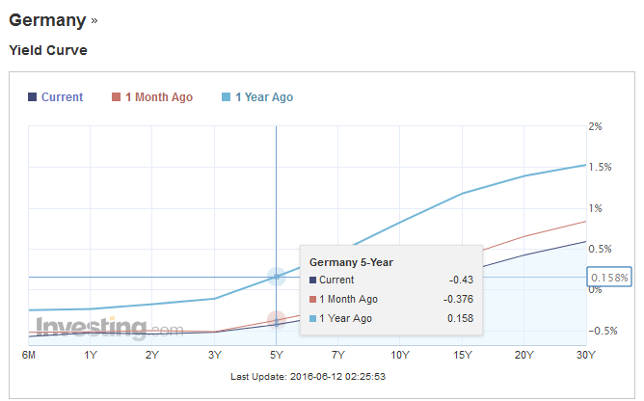Click the » chevron beside Germany

[95, 21]
